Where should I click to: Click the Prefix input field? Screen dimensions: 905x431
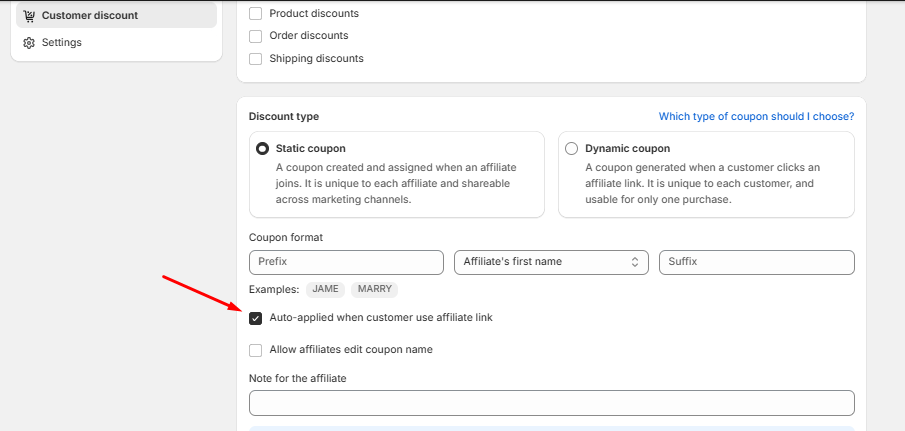click(346, 262)
